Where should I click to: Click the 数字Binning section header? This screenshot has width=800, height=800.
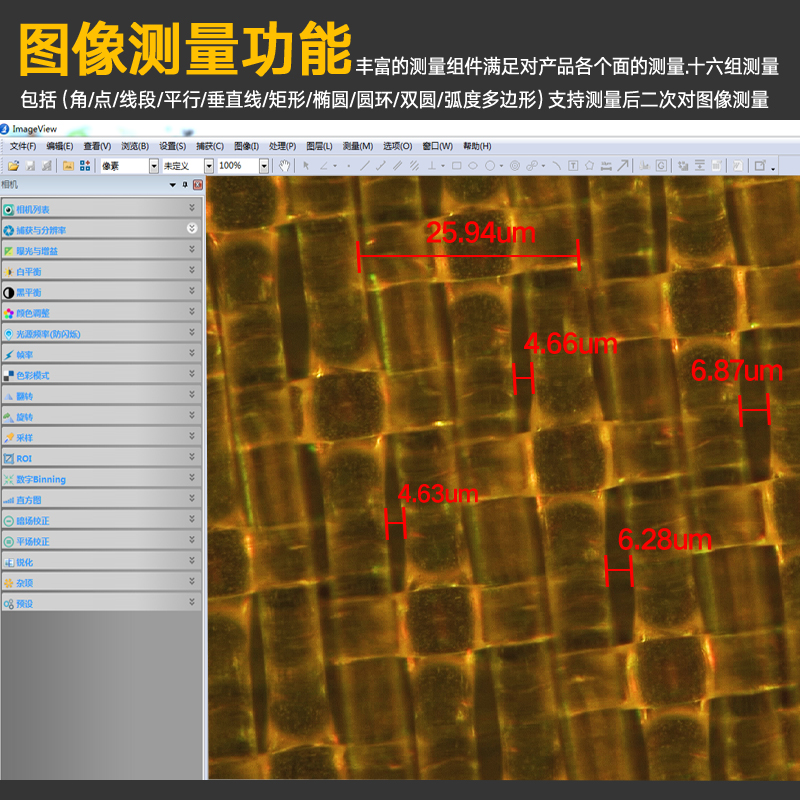[x=102, y=479]
